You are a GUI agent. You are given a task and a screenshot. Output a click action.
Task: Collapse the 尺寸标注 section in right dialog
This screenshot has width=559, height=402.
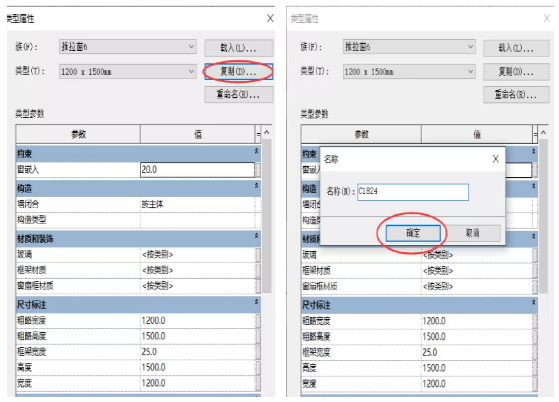pyautogui.click(x=534, y=303)
